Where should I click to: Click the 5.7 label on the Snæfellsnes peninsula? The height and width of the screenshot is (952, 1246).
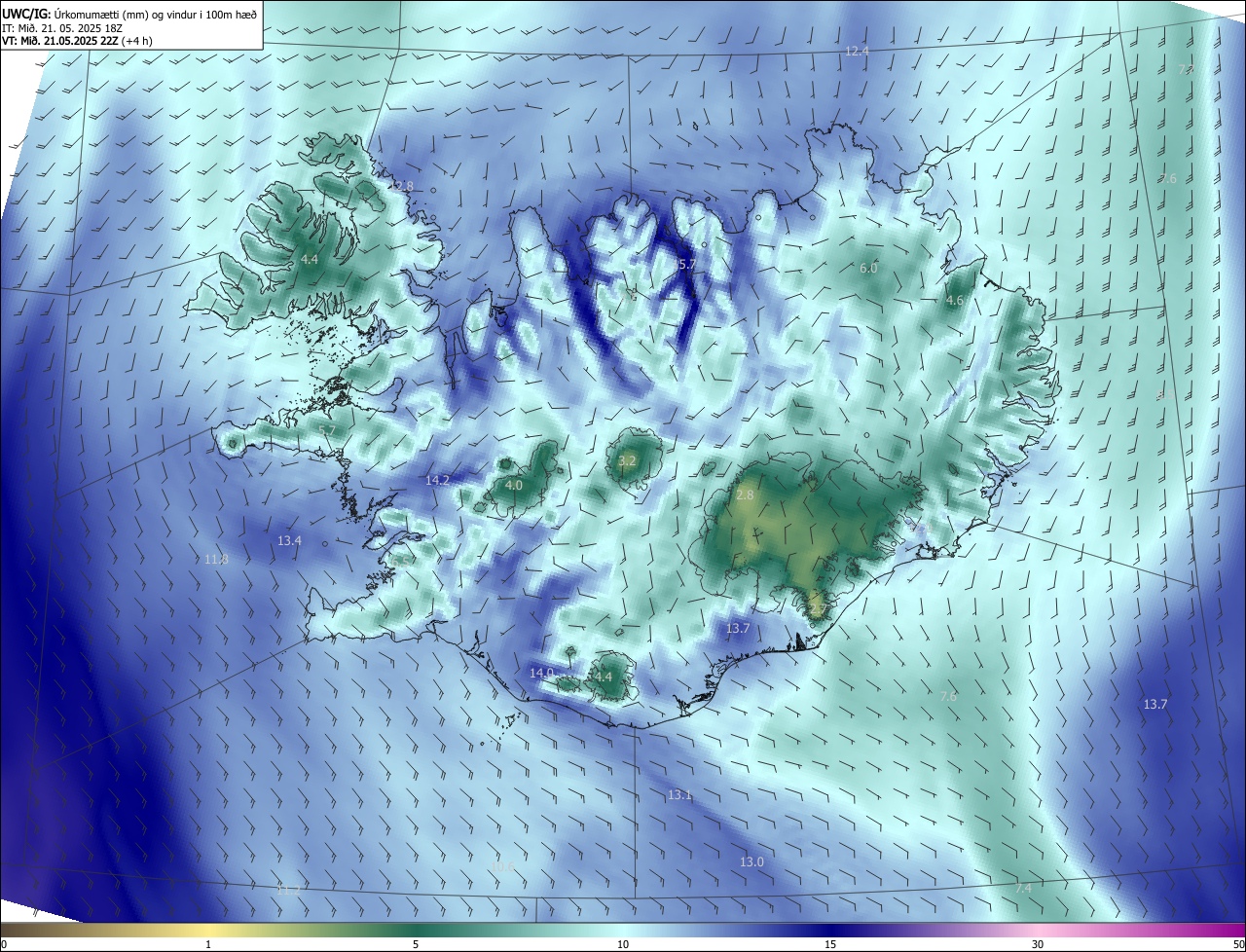[327, 430]
